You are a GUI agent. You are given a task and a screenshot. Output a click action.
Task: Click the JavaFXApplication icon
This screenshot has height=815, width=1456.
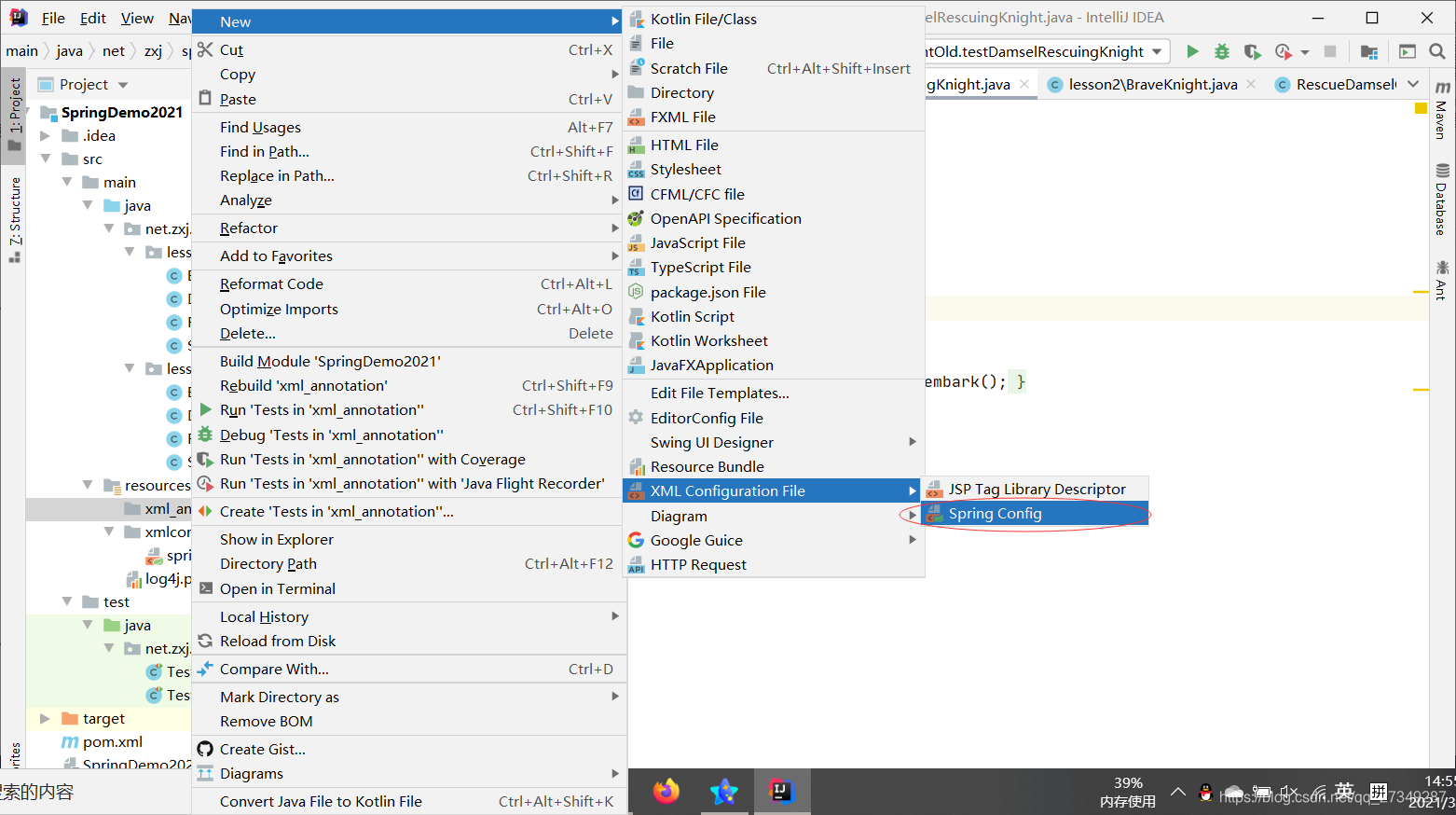[x=636, y=365]
